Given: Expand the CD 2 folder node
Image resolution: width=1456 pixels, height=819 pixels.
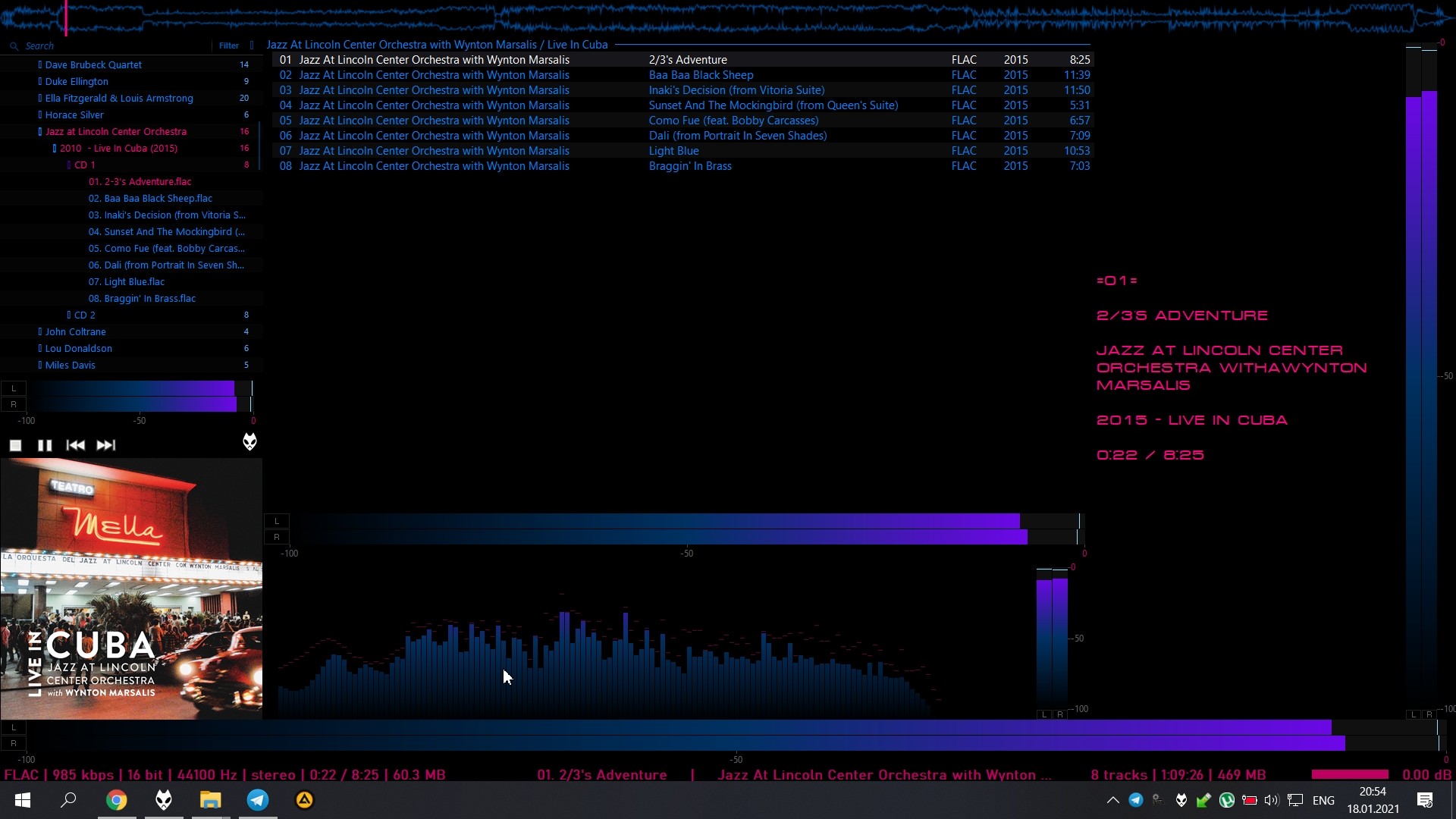Looking at the screenshot, I should [69, 315].
